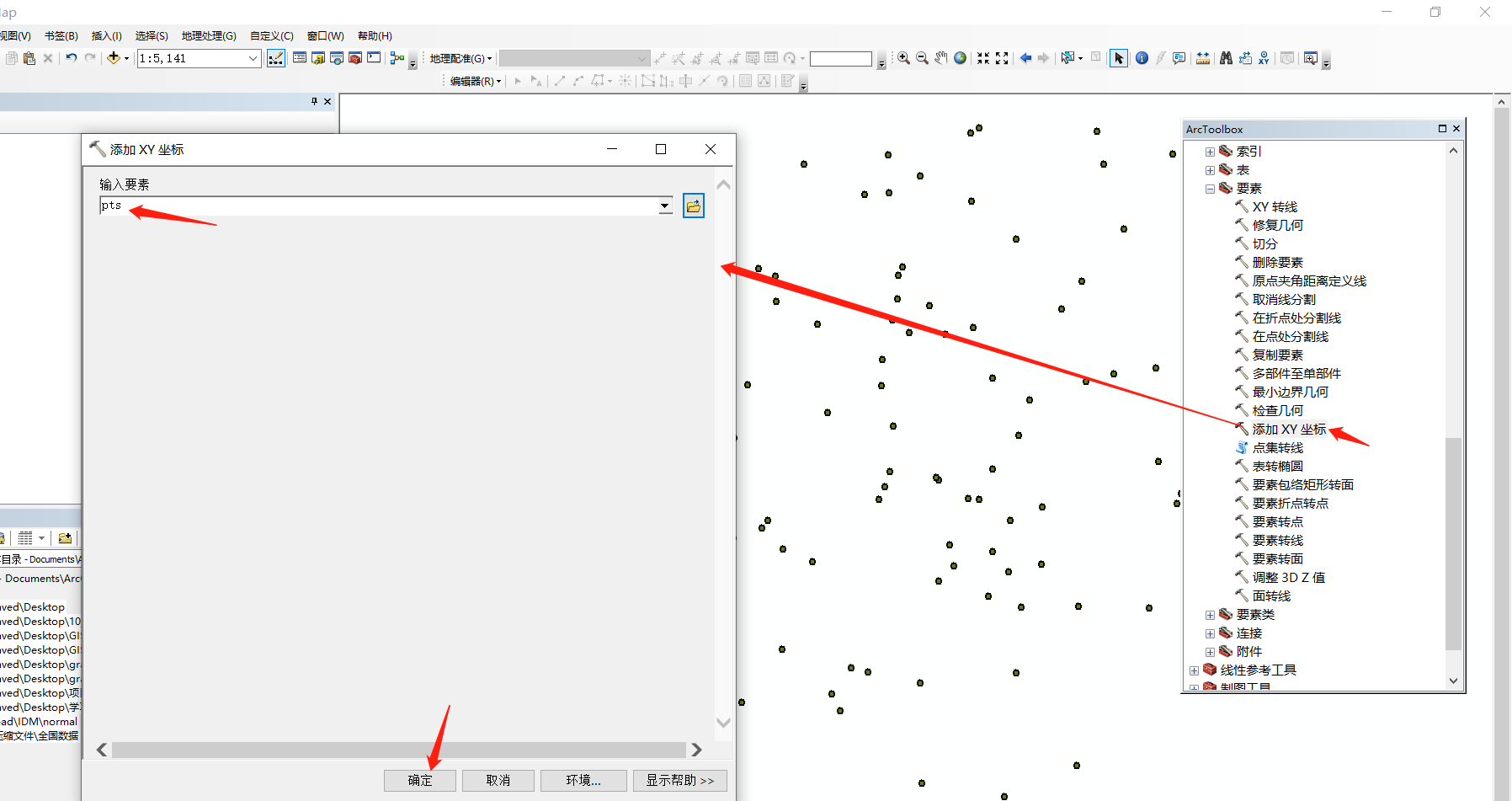Open the Python window icon
This screenshot has height=801, width=1512.
click(374, 58)
